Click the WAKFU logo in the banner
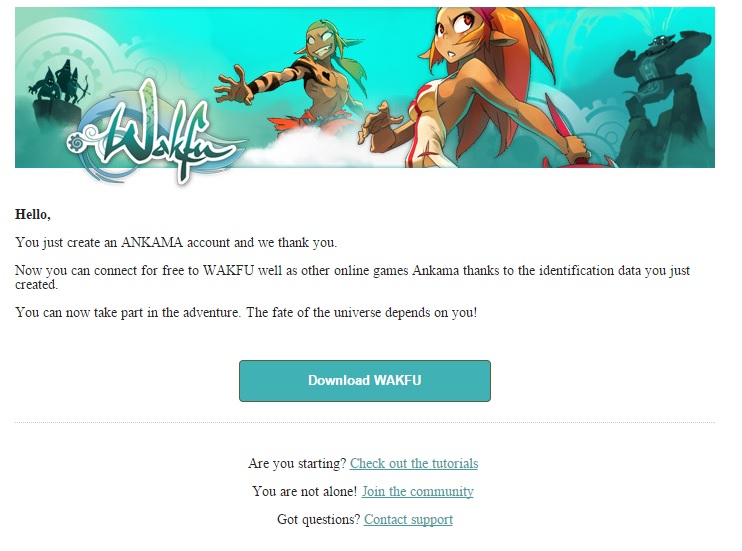The height and width of the screenshot is (551, 742). (156, 135)
